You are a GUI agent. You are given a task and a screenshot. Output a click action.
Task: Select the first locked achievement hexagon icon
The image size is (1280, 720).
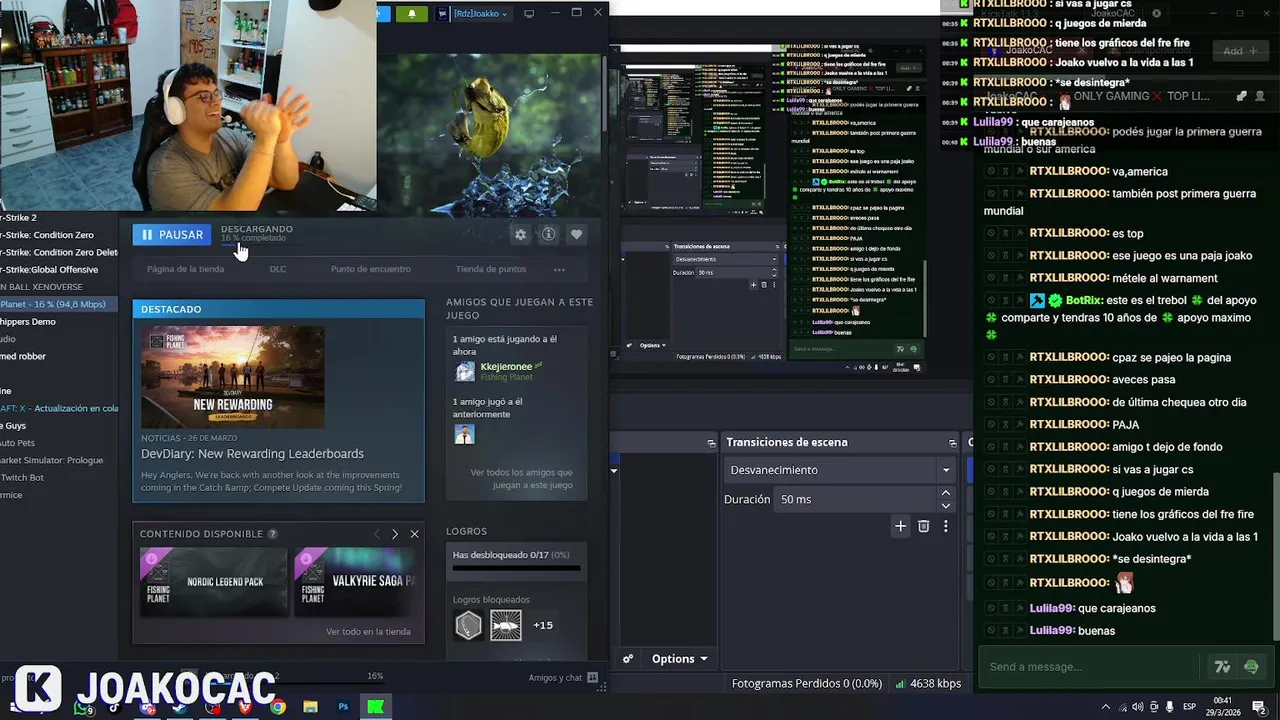tap(468, 625)
